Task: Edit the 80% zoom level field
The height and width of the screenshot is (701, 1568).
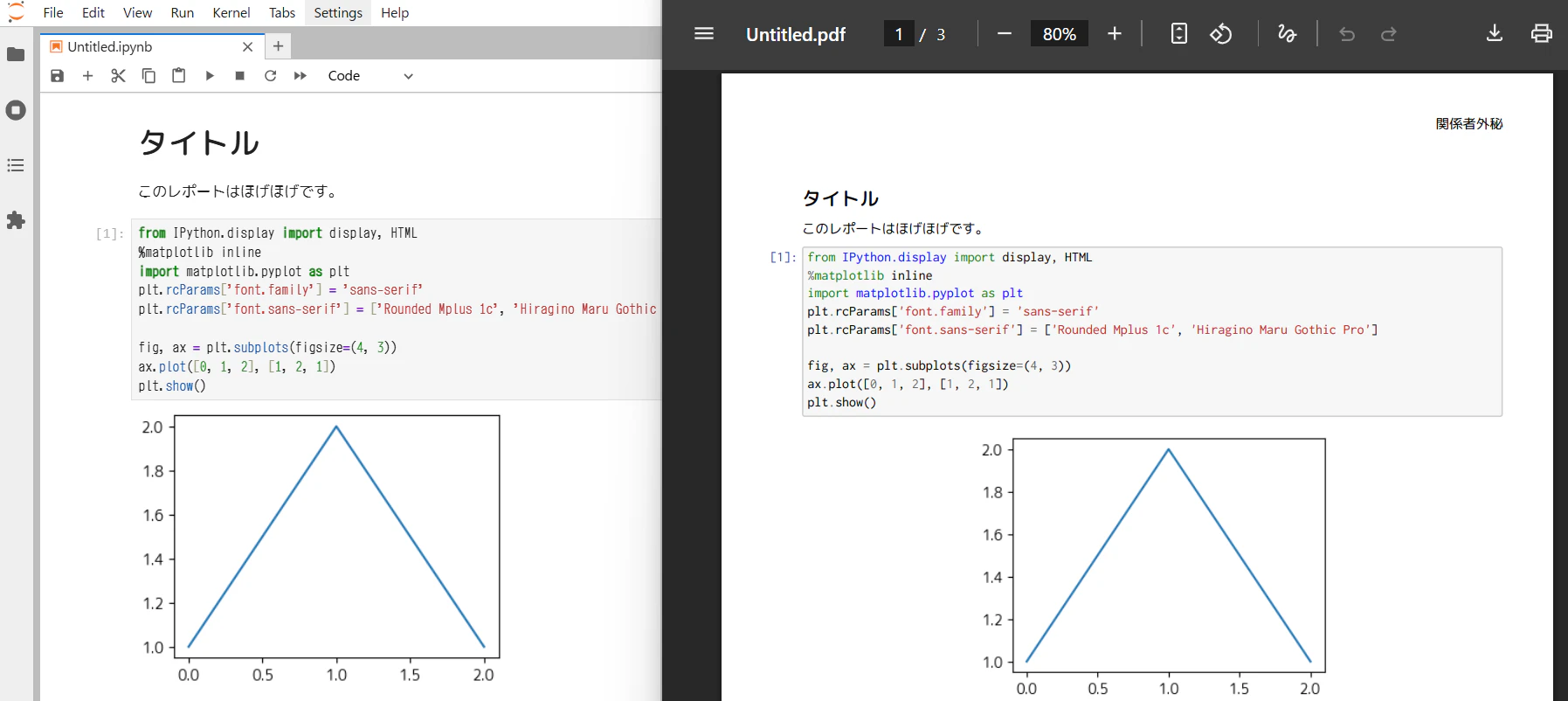Action: coord(1059,34)
